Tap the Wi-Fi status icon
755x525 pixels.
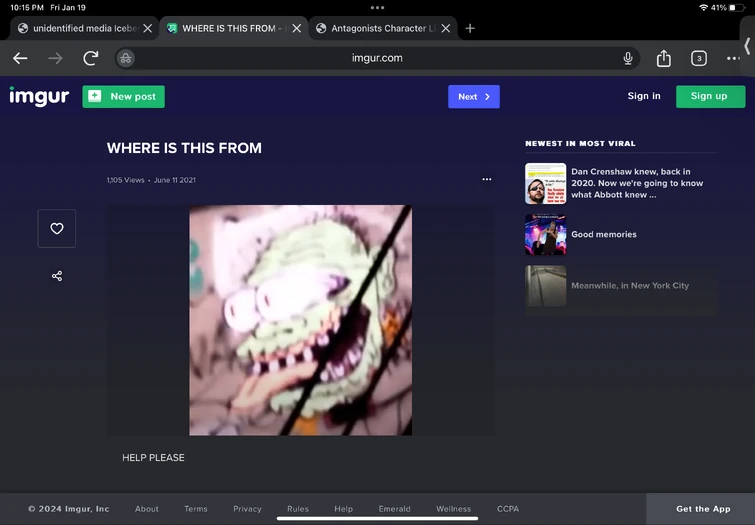[703, 8]
